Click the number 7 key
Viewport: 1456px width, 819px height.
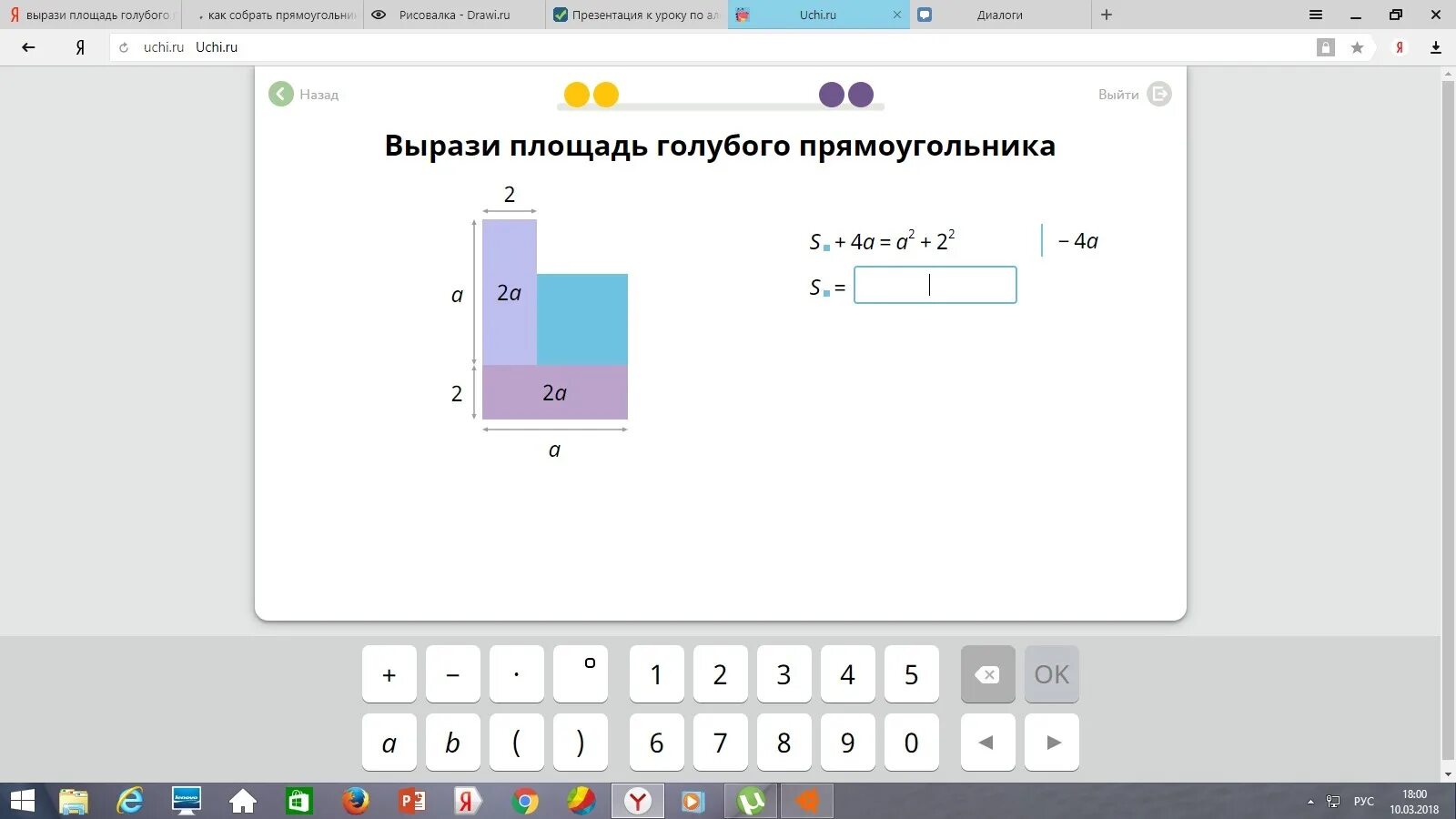coord(721,743)
